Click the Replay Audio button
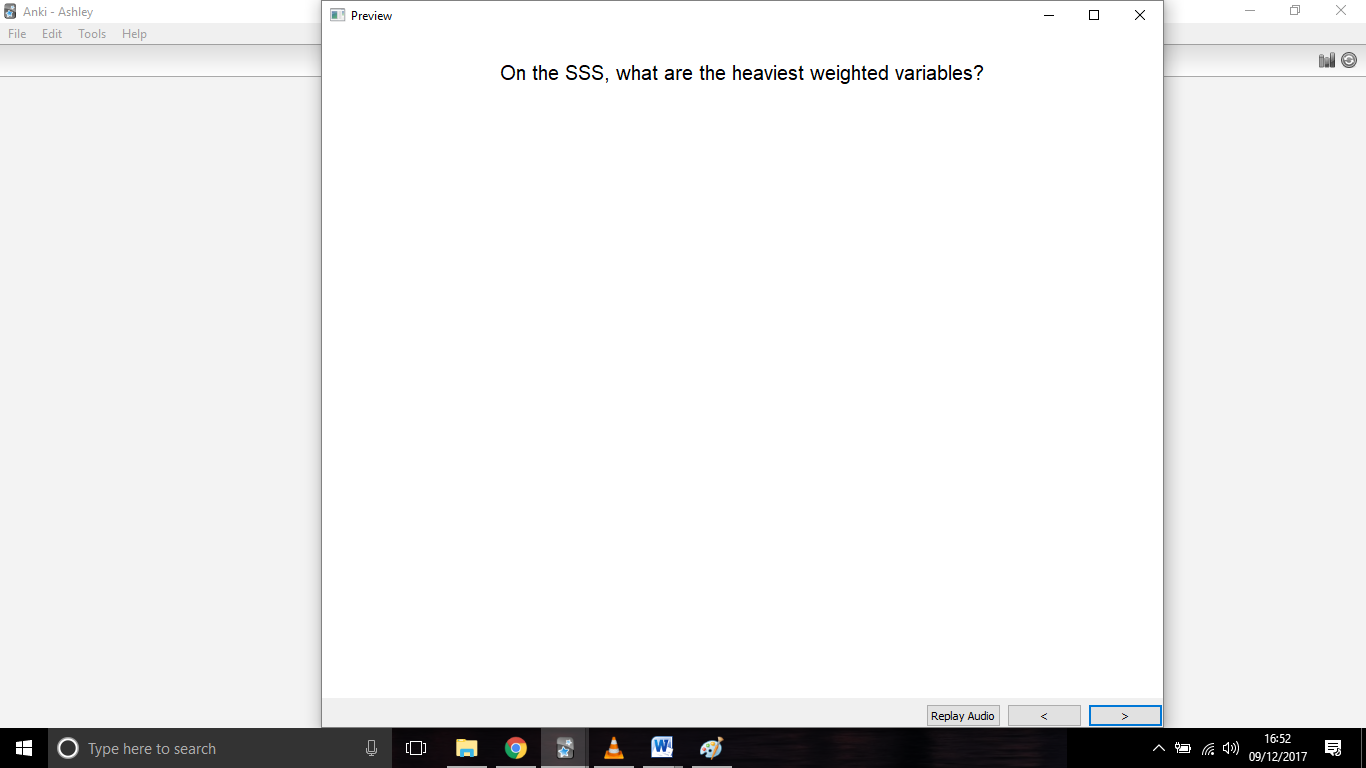This screenshot has width=1366, height=768. pos(963,716)
